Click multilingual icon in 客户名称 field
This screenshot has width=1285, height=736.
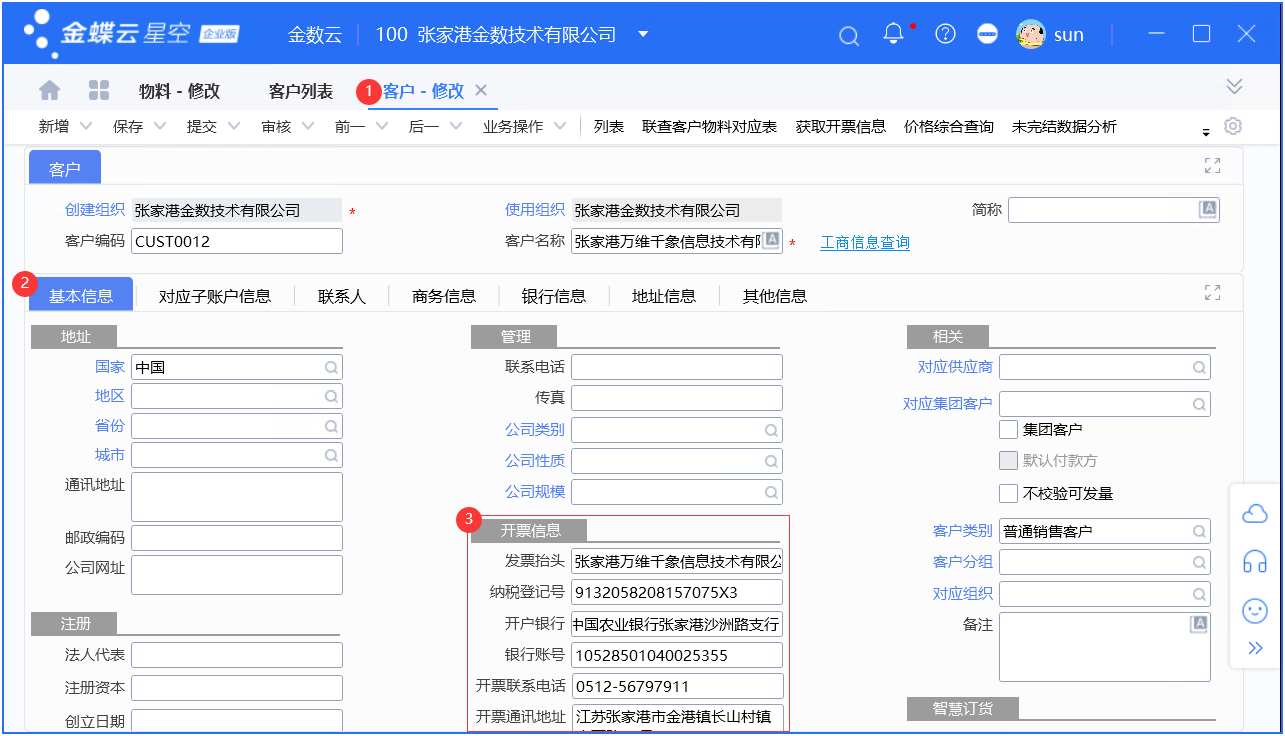point(773,240)
